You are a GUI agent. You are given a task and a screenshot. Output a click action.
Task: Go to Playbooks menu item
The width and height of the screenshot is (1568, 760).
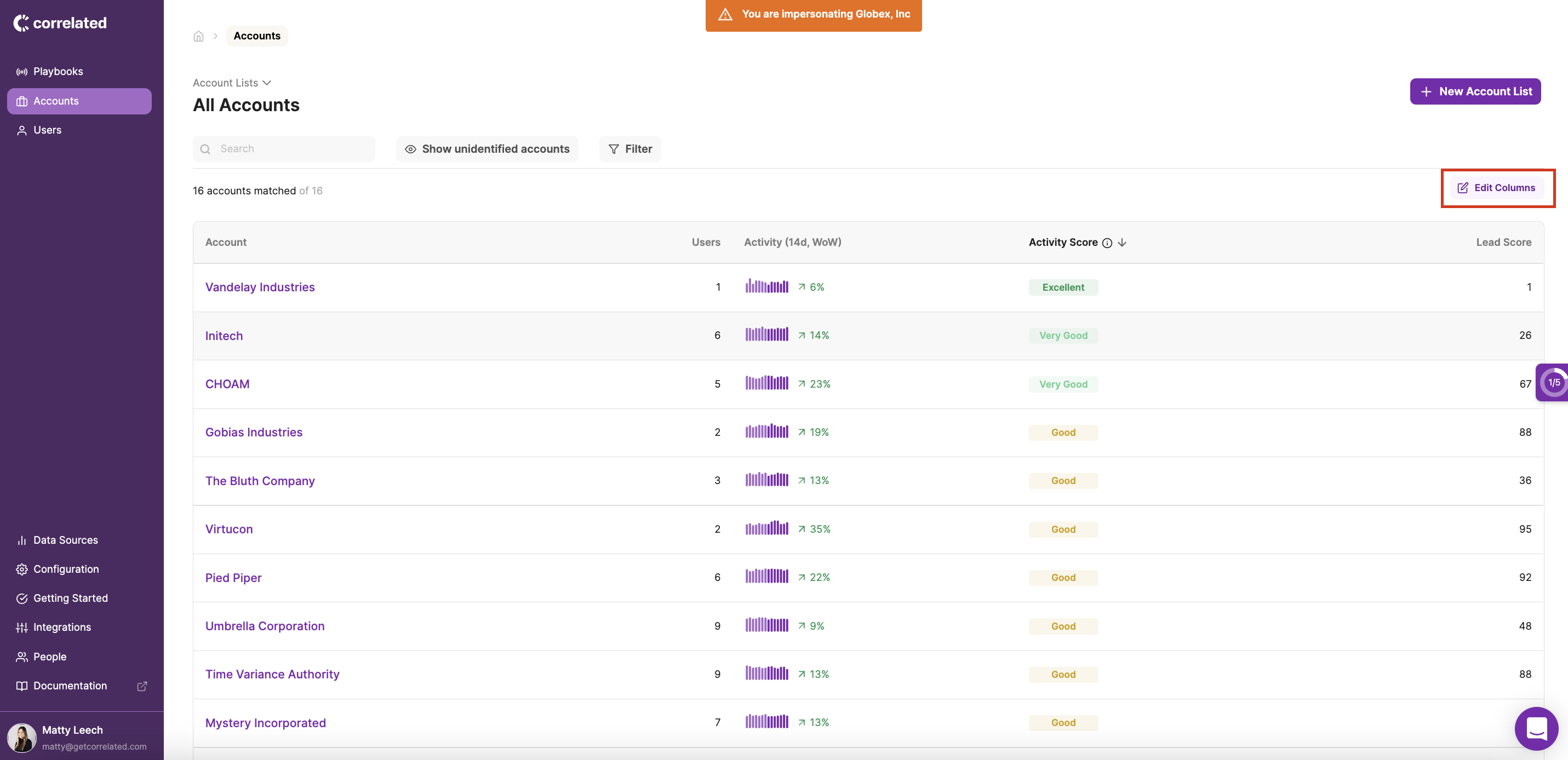[58, 71]
